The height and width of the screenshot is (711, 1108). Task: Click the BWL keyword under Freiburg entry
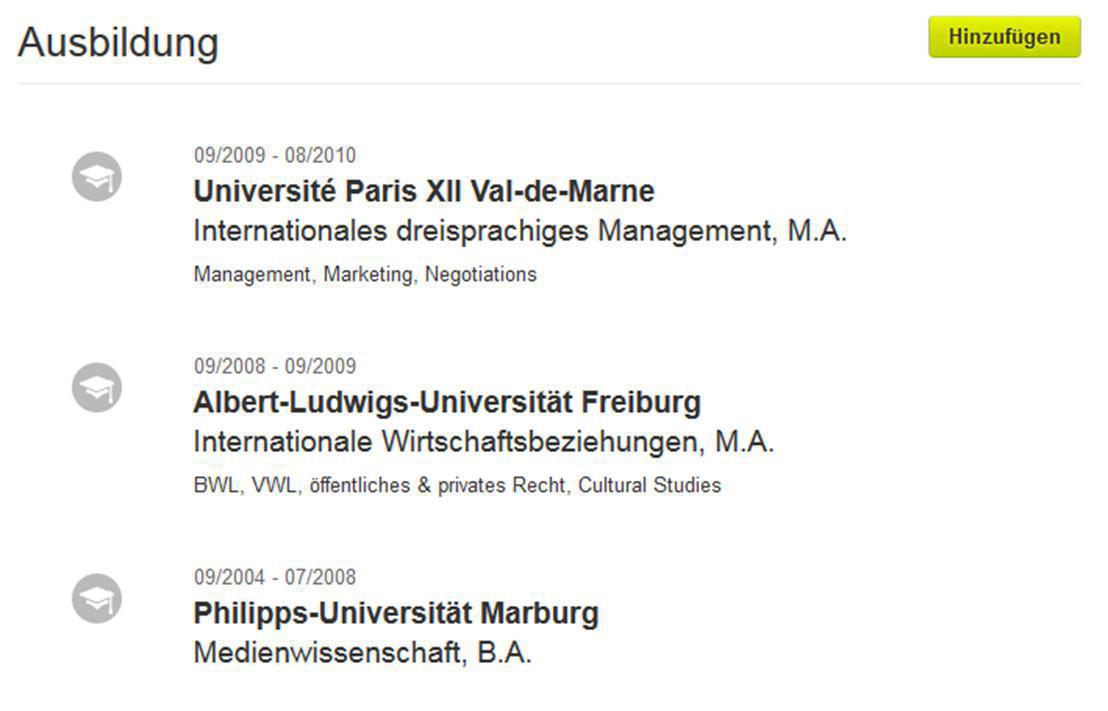(213, 486)
